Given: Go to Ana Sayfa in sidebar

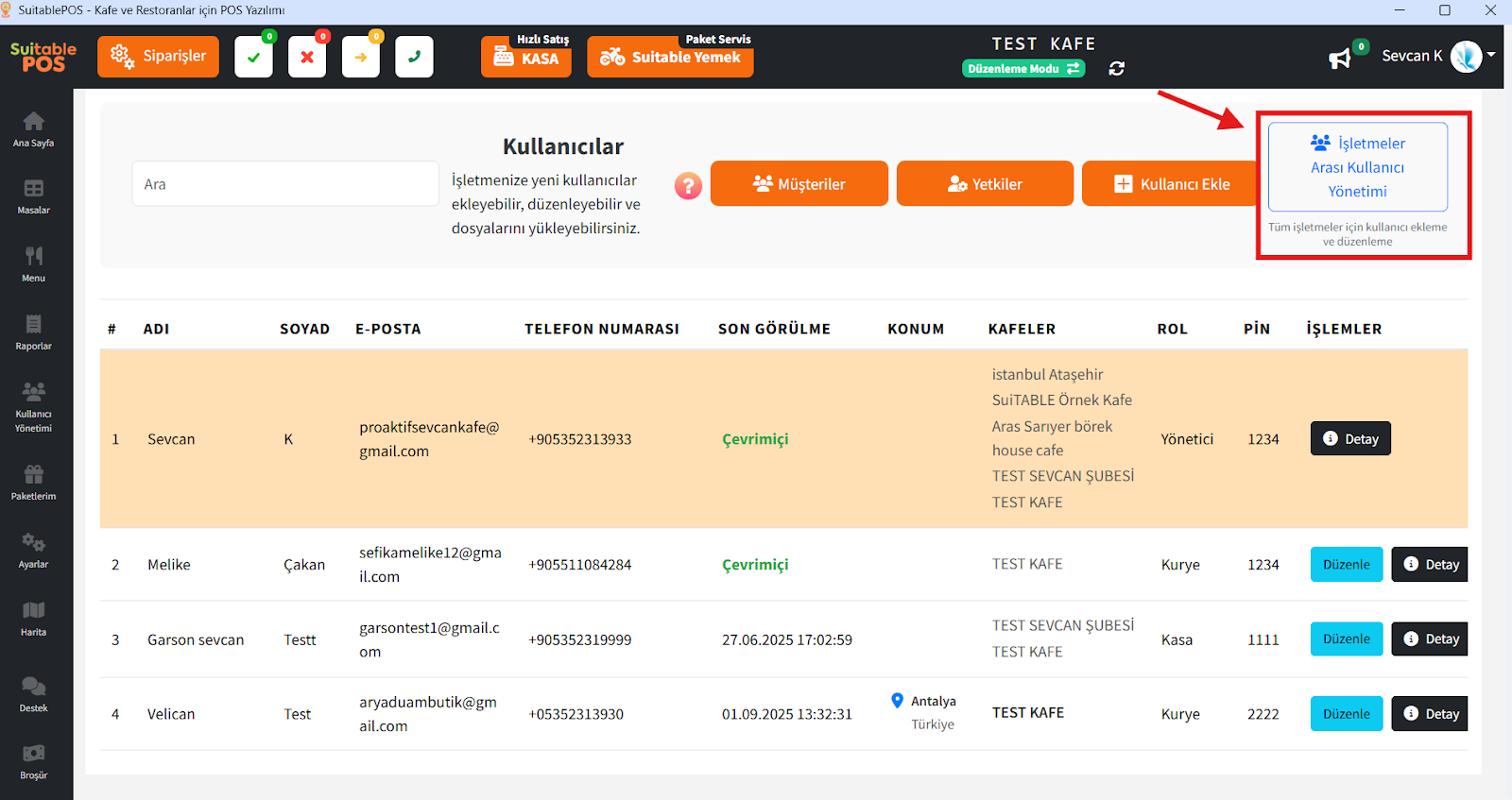Looking at the screenshot, I should pyautogui.click(x=33, y=129).
